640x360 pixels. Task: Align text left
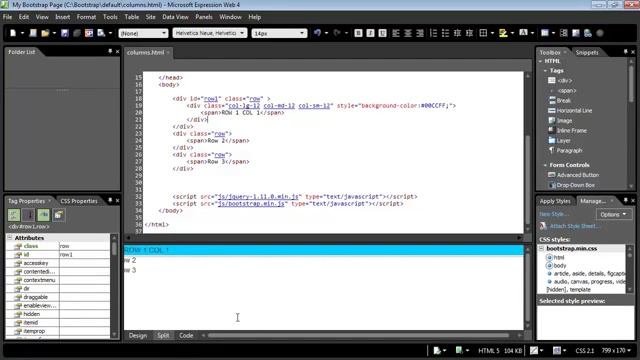click(x=396, y=33)
